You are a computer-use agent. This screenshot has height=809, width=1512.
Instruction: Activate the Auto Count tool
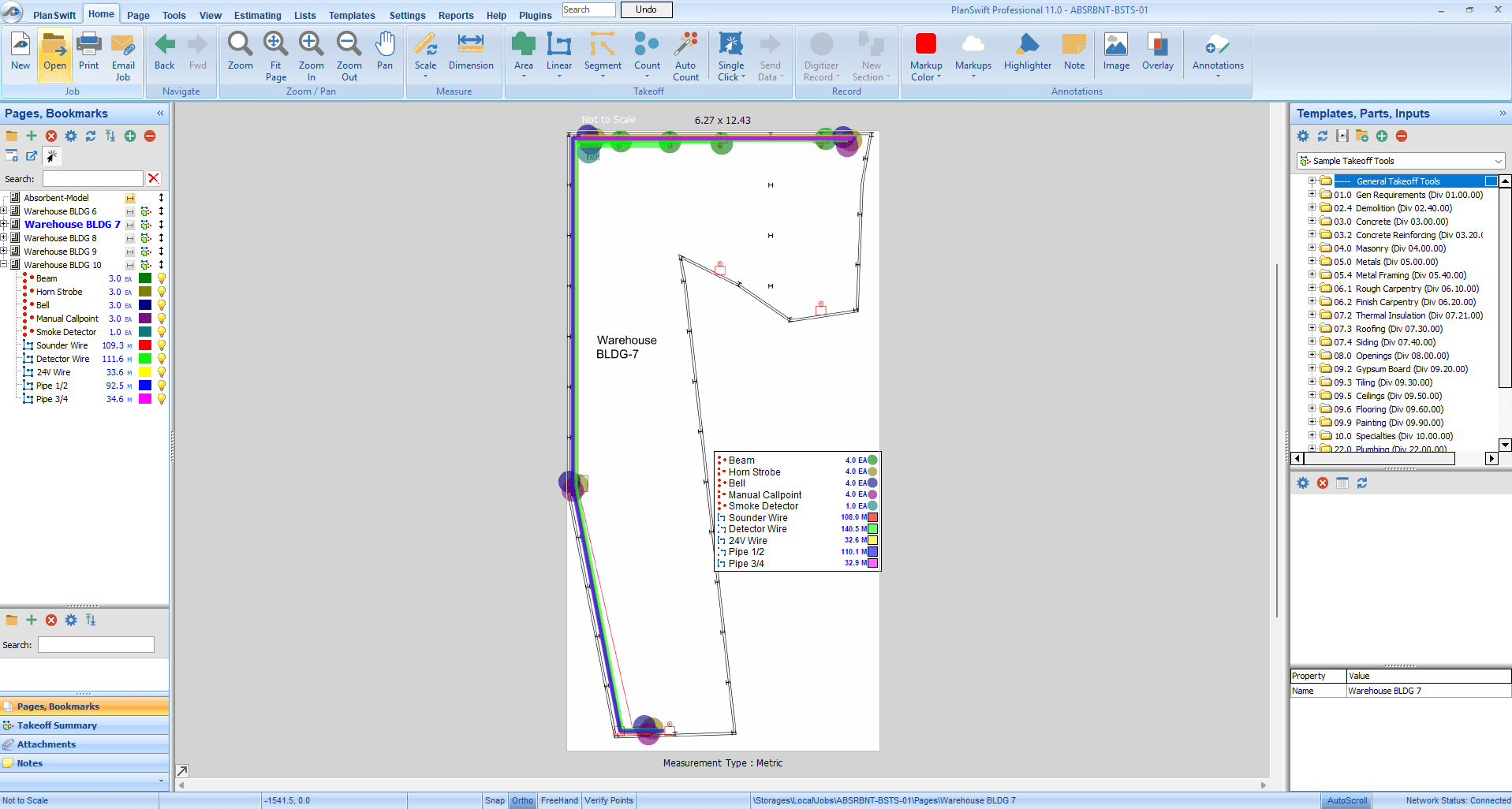685,57
